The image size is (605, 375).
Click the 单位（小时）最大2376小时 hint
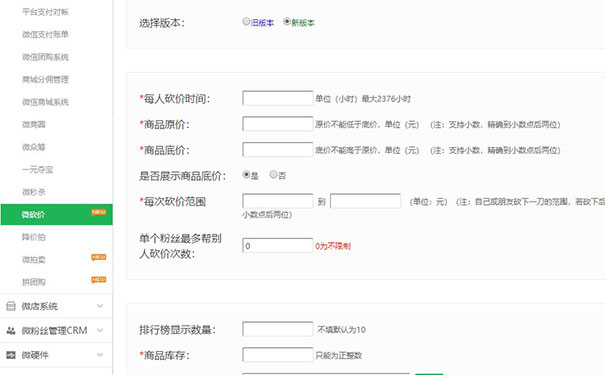pyautogui.click(x=363, y=99)
